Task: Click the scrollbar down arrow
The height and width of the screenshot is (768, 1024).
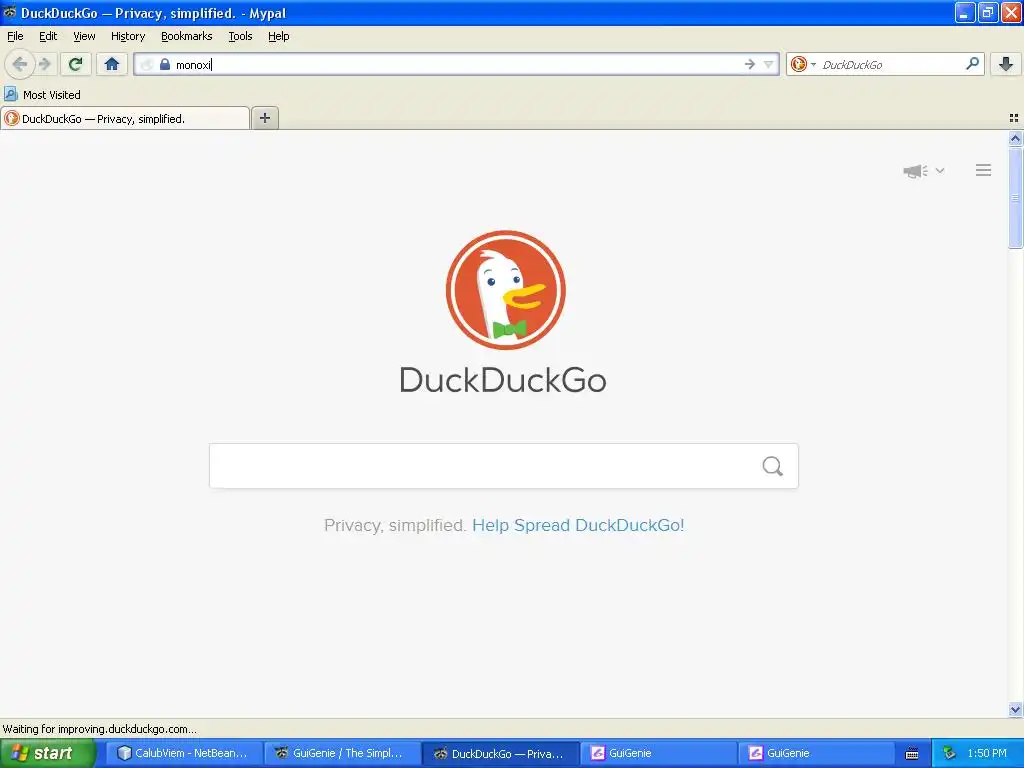Action: tap(1015, 709)
